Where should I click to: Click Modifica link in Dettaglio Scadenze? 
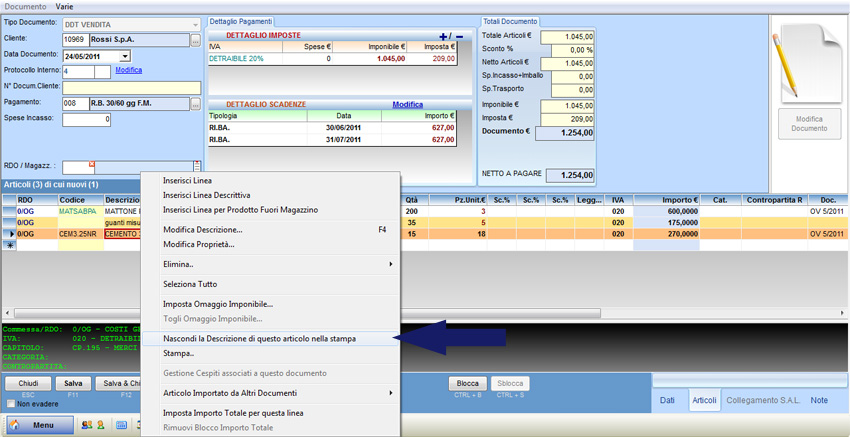[407, 104]
